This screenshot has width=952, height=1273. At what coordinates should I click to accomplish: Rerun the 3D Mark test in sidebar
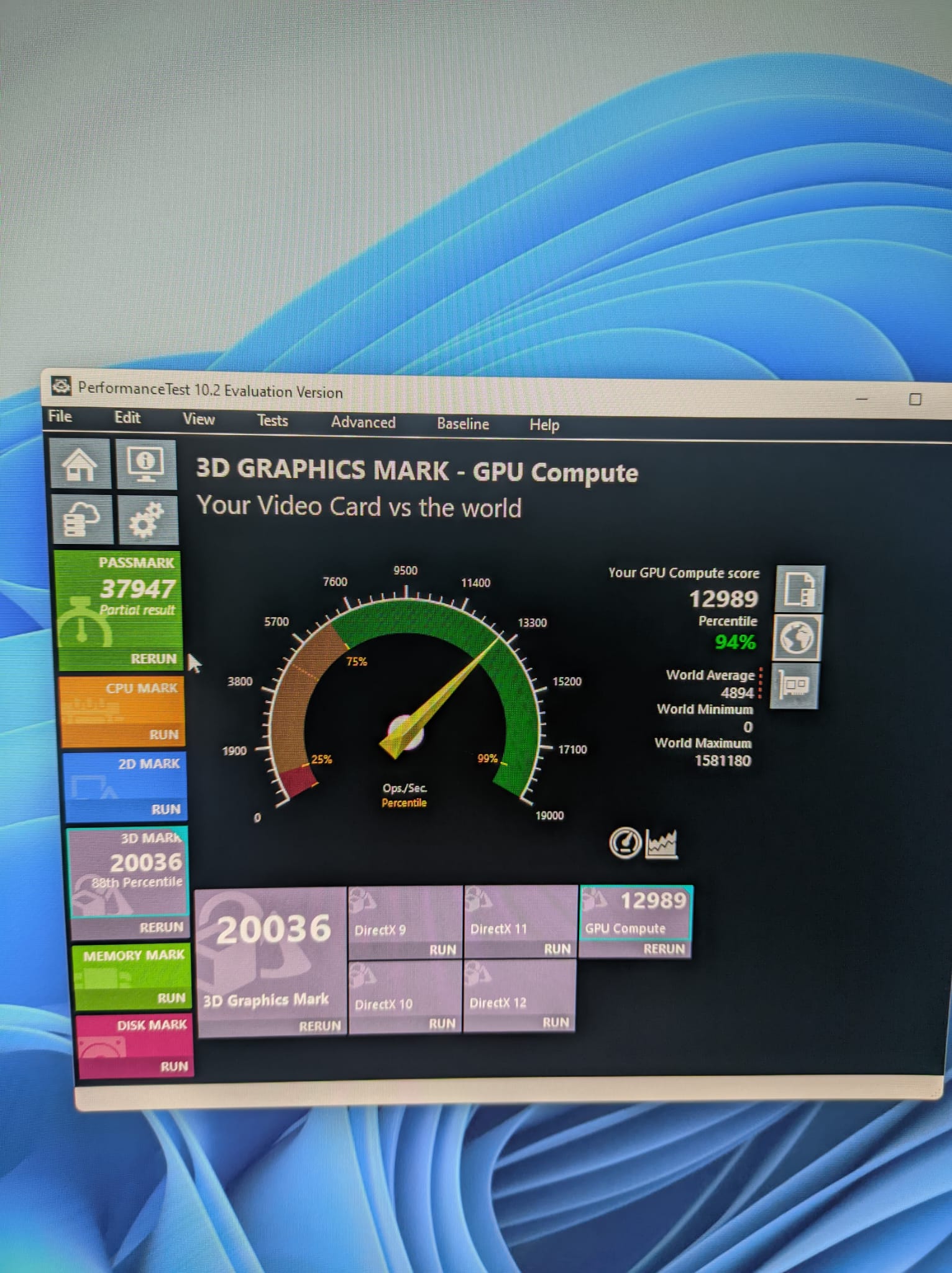161,927
